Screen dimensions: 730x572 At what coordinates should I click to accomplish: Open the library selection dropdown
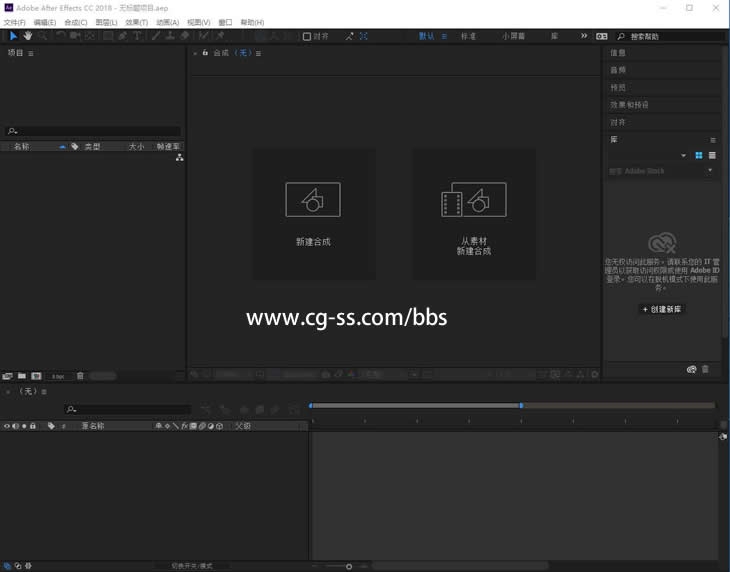click(x=684, y=155)
